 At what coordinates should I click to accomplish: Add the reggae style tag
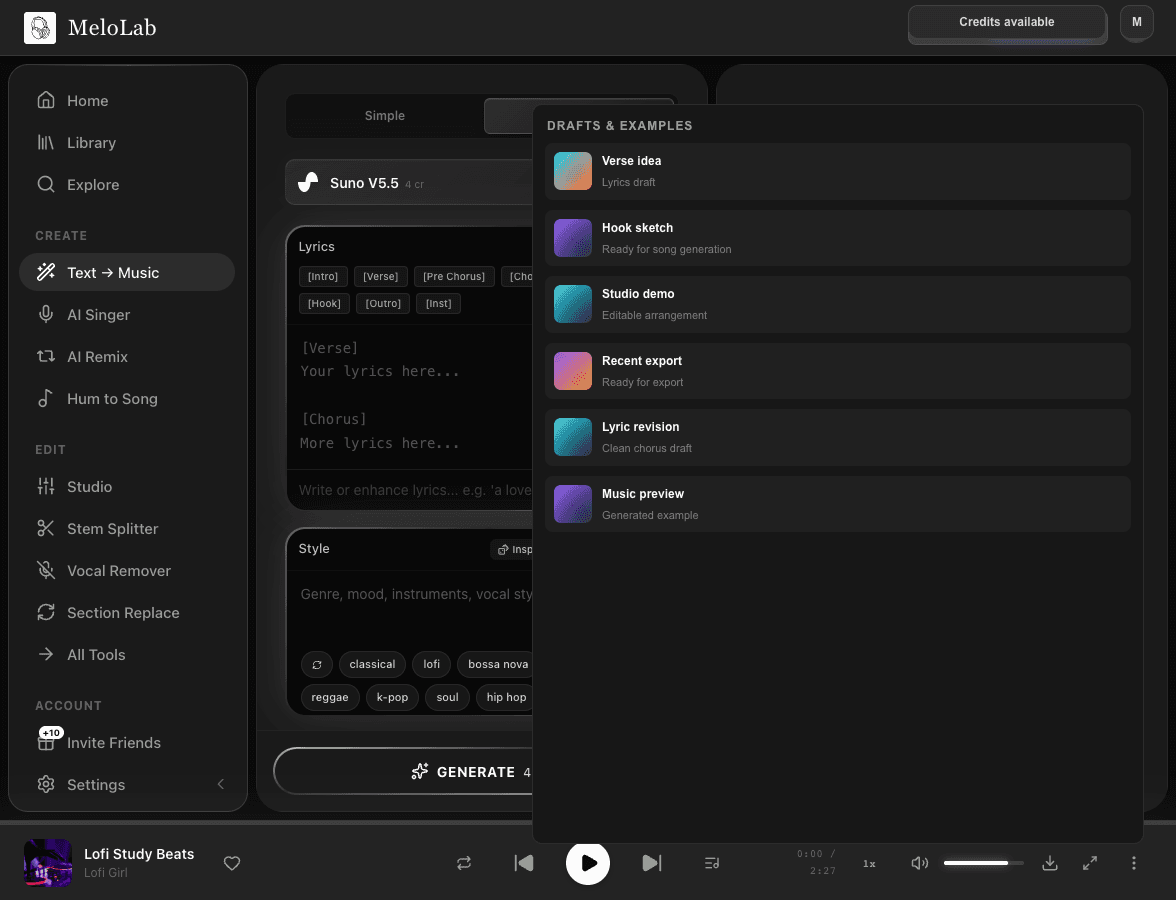click(330, 698)
